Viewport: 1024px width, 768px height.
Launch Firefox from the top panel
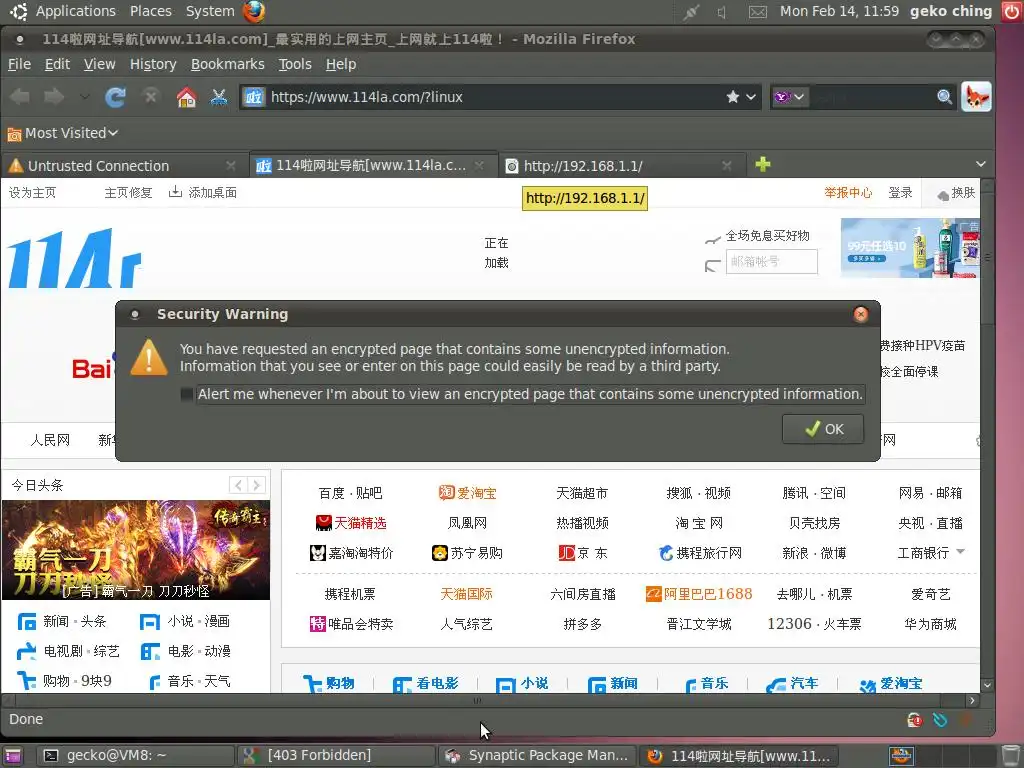click(x=254, y=11)
